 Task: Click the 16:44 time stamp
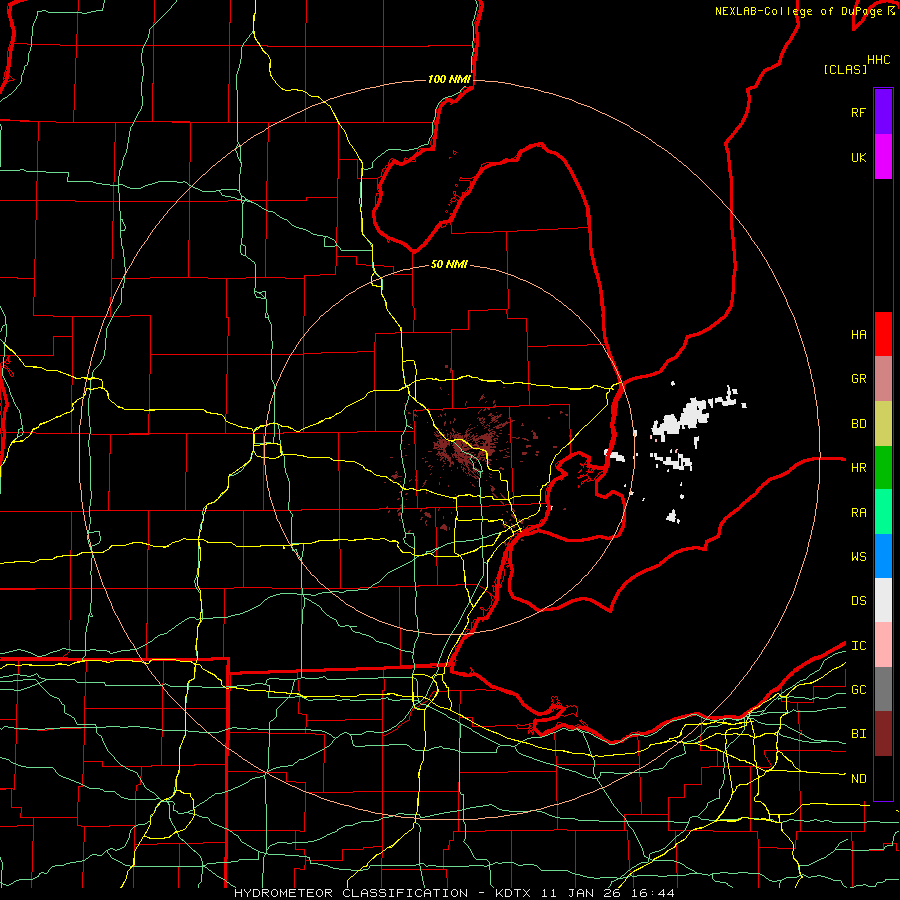click(654, 893)
